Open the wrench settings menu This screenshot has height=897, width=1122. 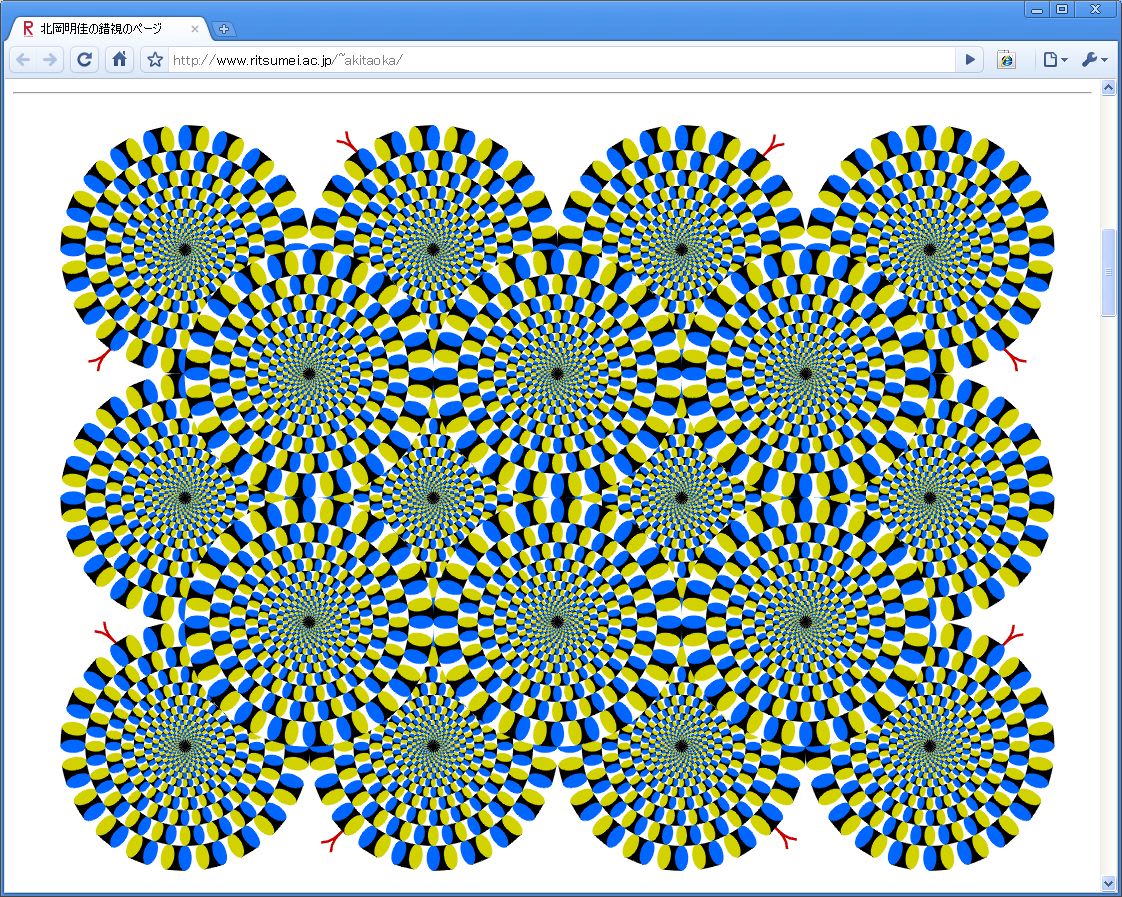point(1094,60)
